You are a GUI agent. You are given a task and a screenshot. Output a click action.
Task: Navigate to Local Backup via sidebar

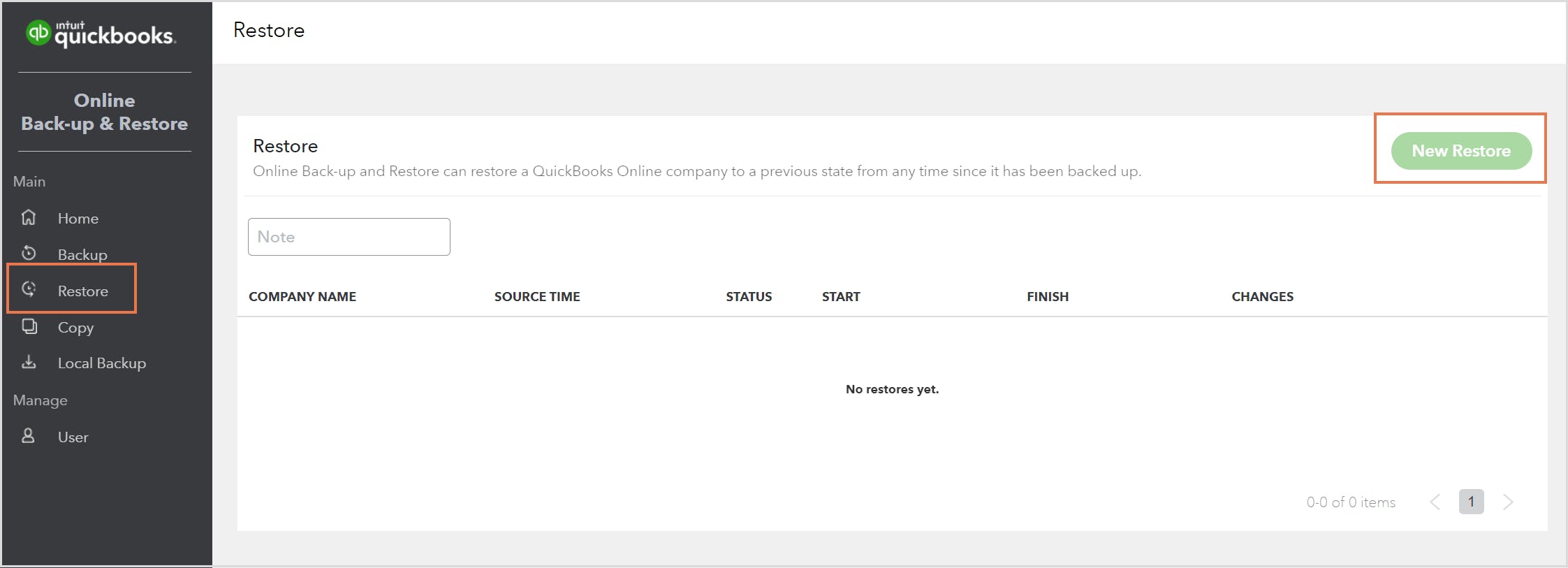(101, 363)
